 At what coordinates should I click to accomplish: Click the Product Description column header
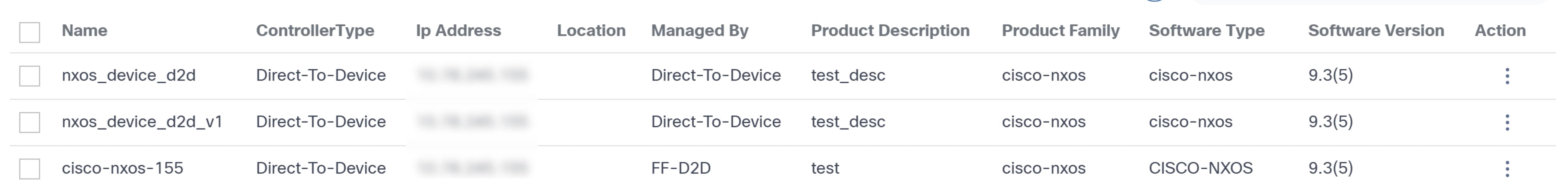[x=890, y=31]
